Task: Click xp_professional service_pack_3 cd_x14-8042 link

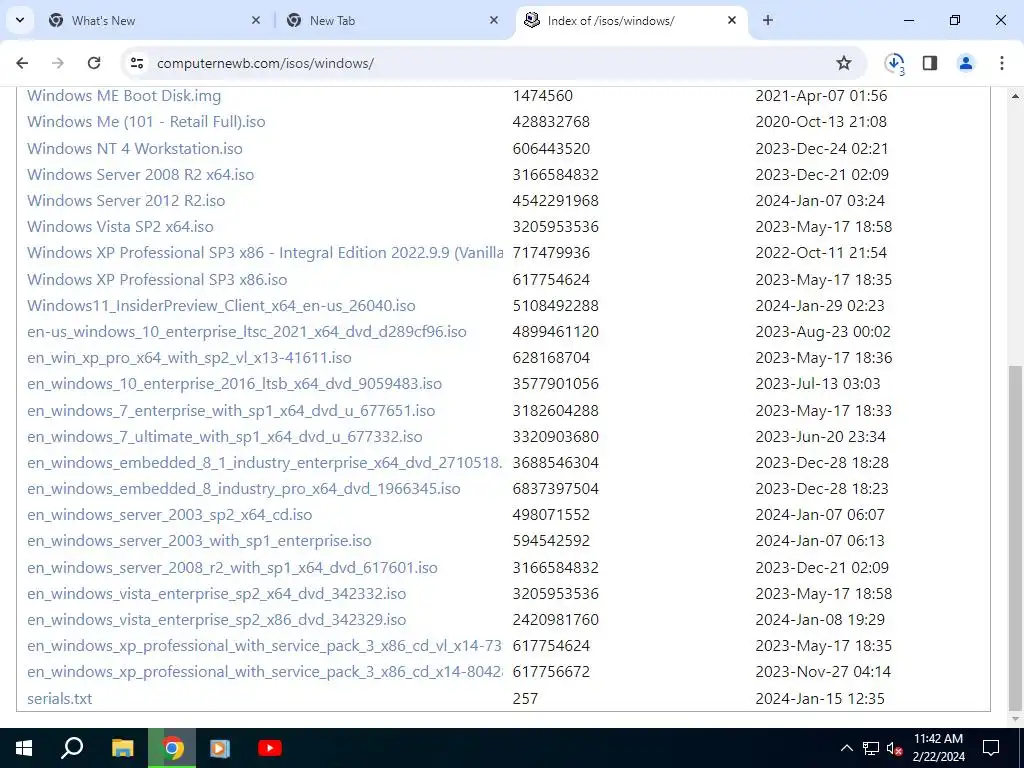Action: click(265, 673)
